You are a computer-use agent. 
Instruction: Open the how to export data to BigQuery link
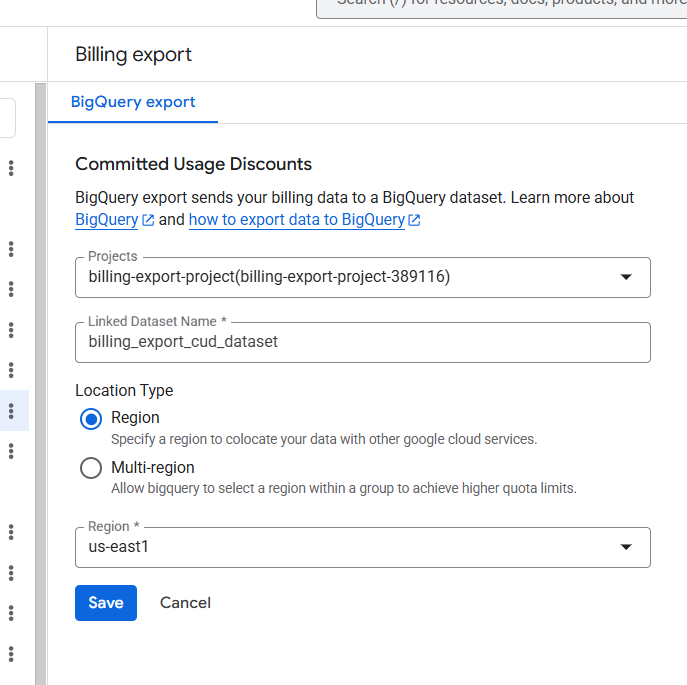pos(297,220)
